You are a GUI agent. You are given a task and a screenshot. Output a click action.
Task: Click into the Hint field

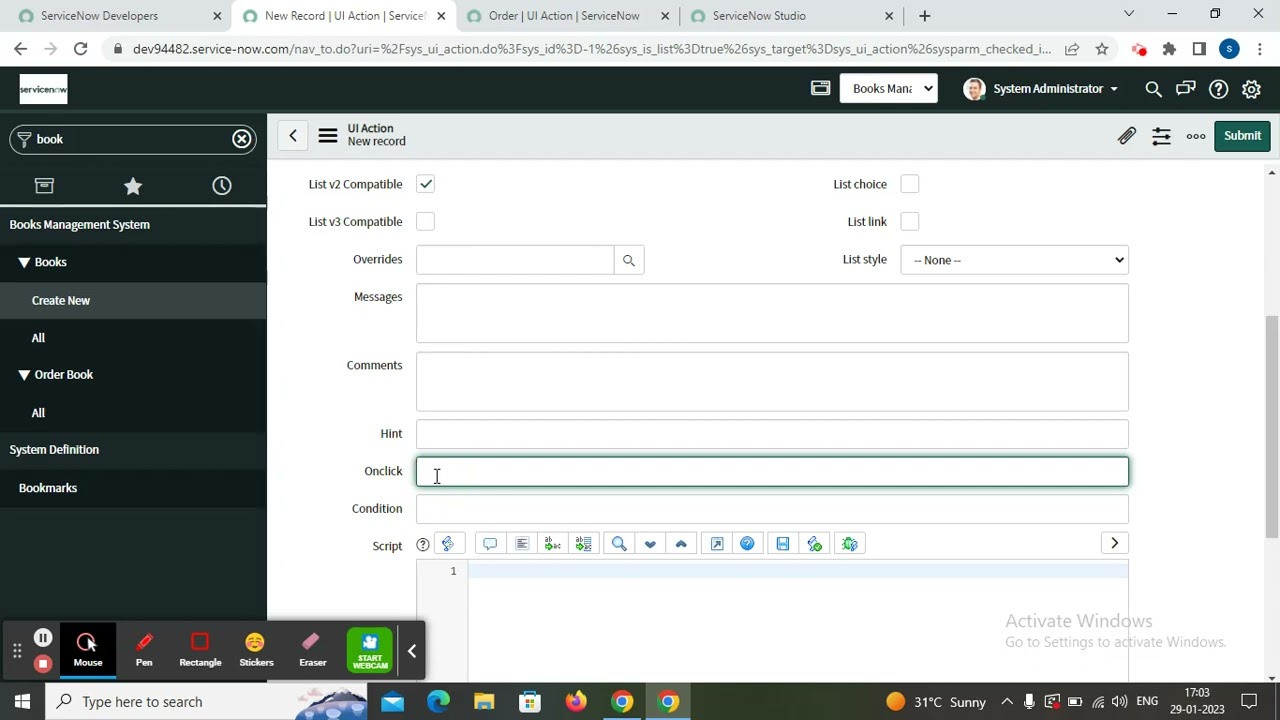[772, 434]
